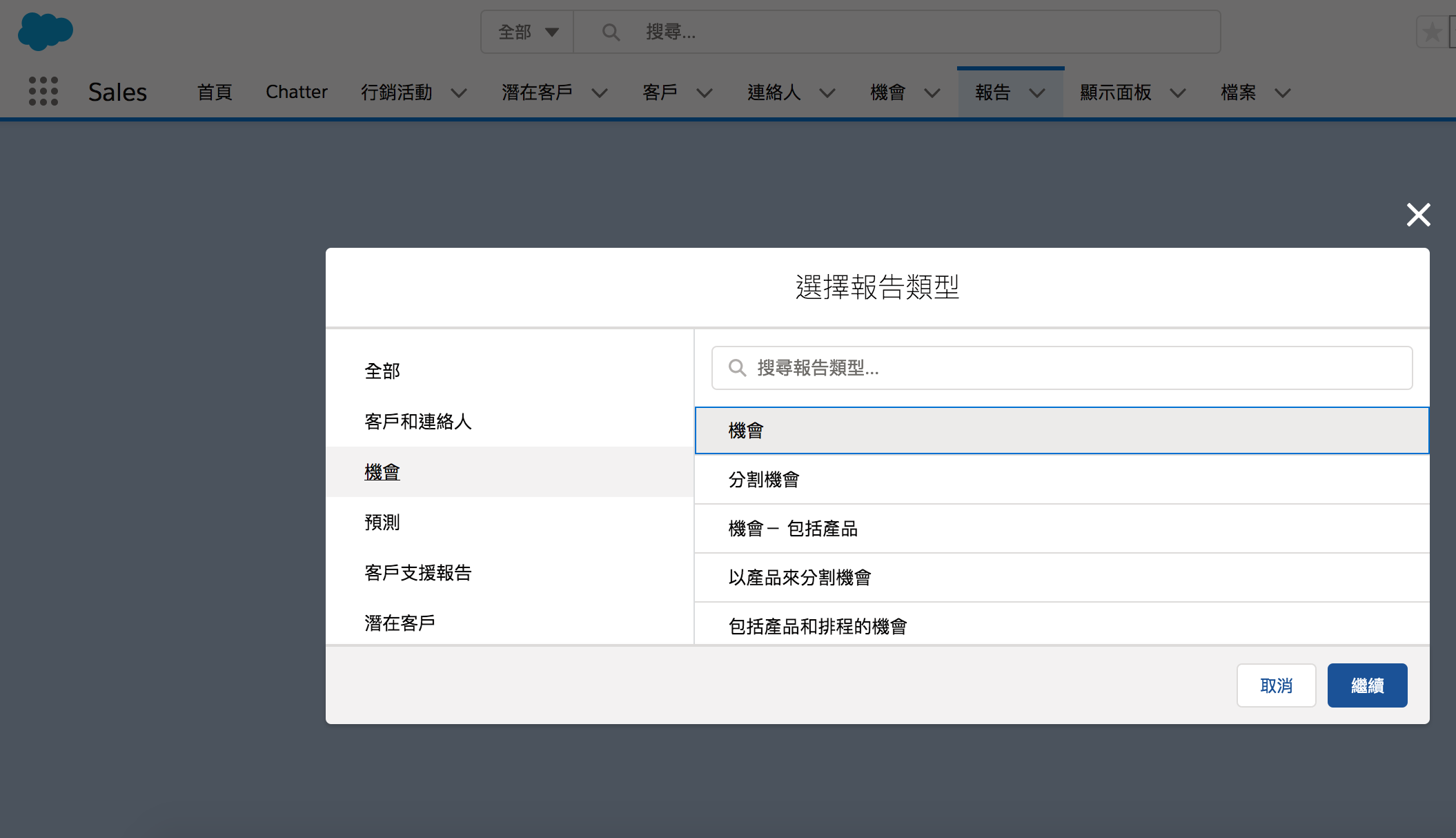Click the favorites star icon
The height and width of the screenshot is (838, 1456).
tap(1432, 32)
